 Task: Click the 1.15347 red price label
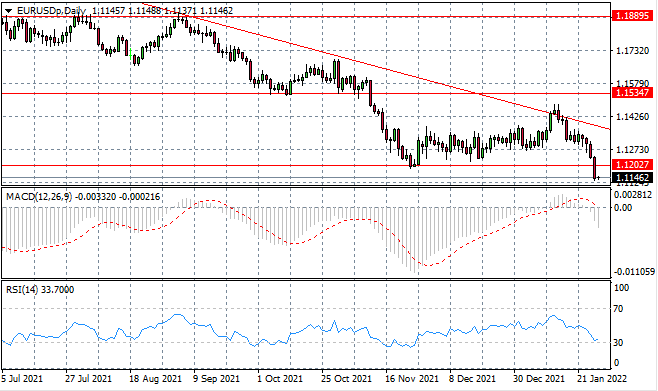632,93
